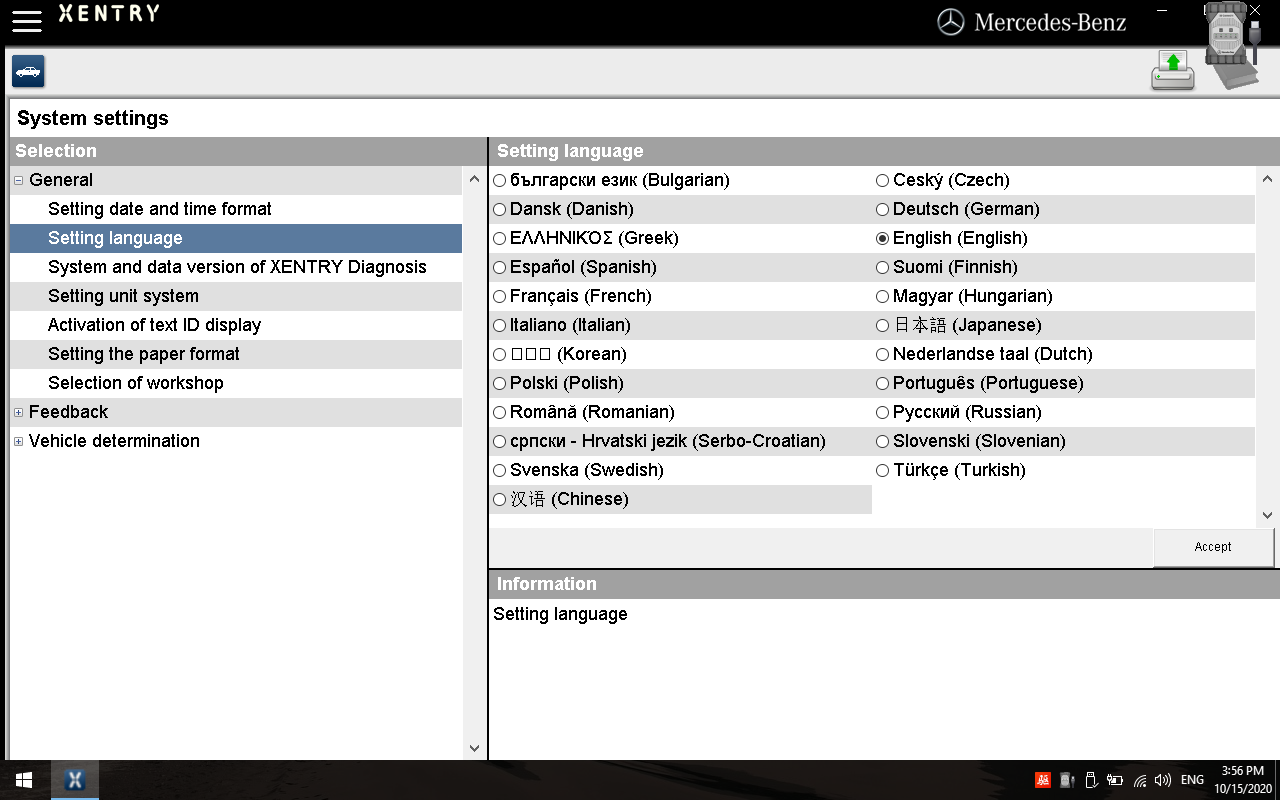Select Nederlandse taal (Dutch) radio button
The height and width of the screenshot is (800, 1280).
point(883,355)
